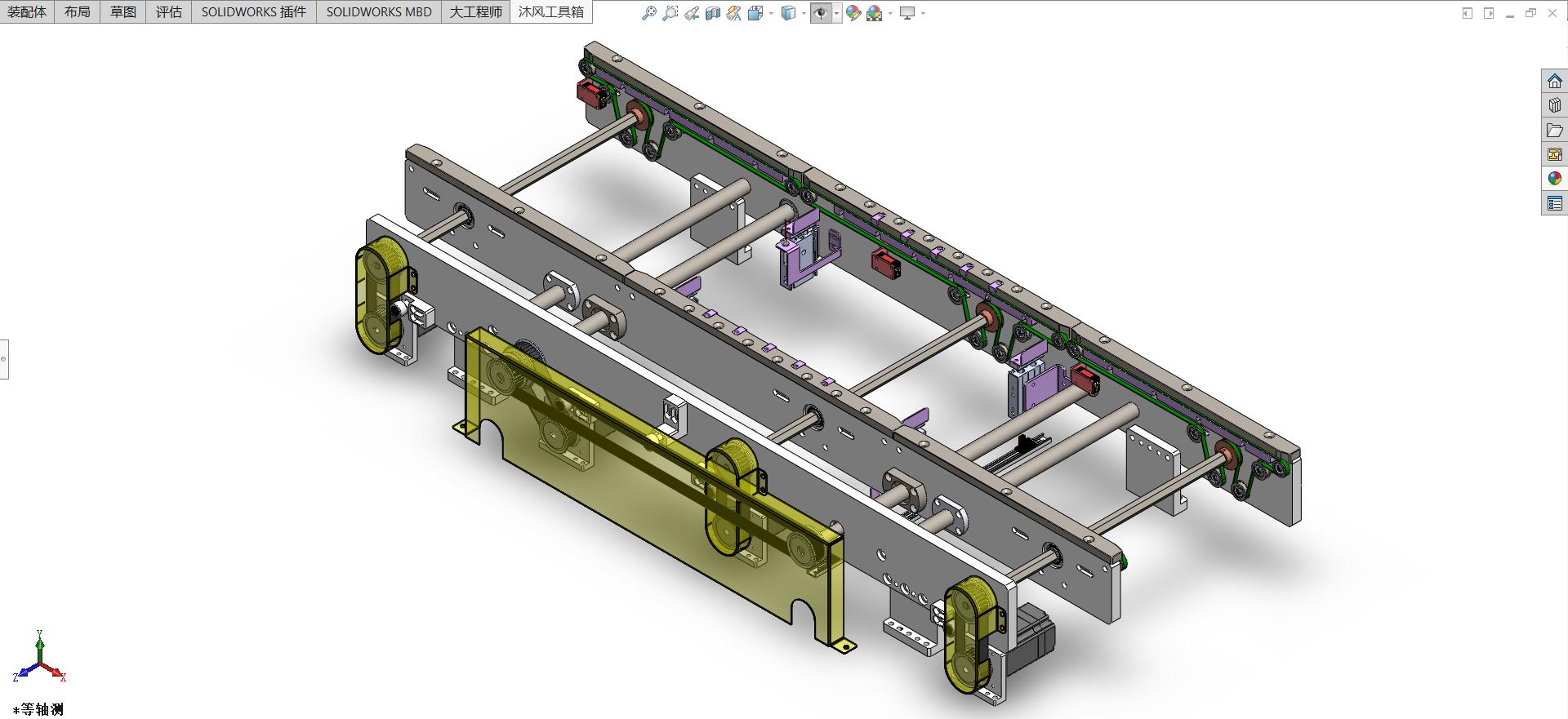Open Appearances, Scenes and Decals tab
Viewport: 1568px width, 719px height.
[x=1554, y=179]
